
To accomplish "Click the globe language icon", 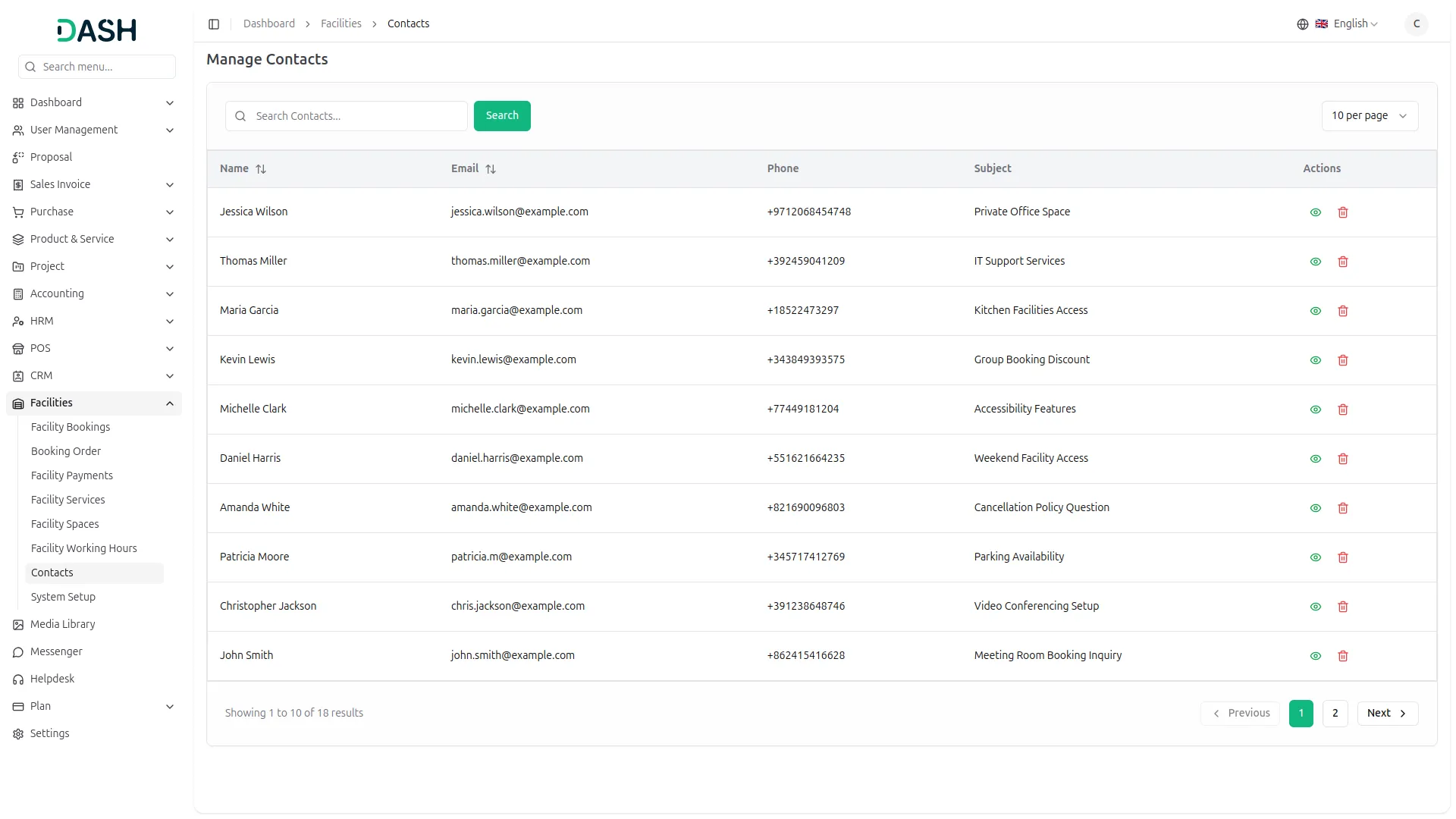I will click(x=1303, y=24).
